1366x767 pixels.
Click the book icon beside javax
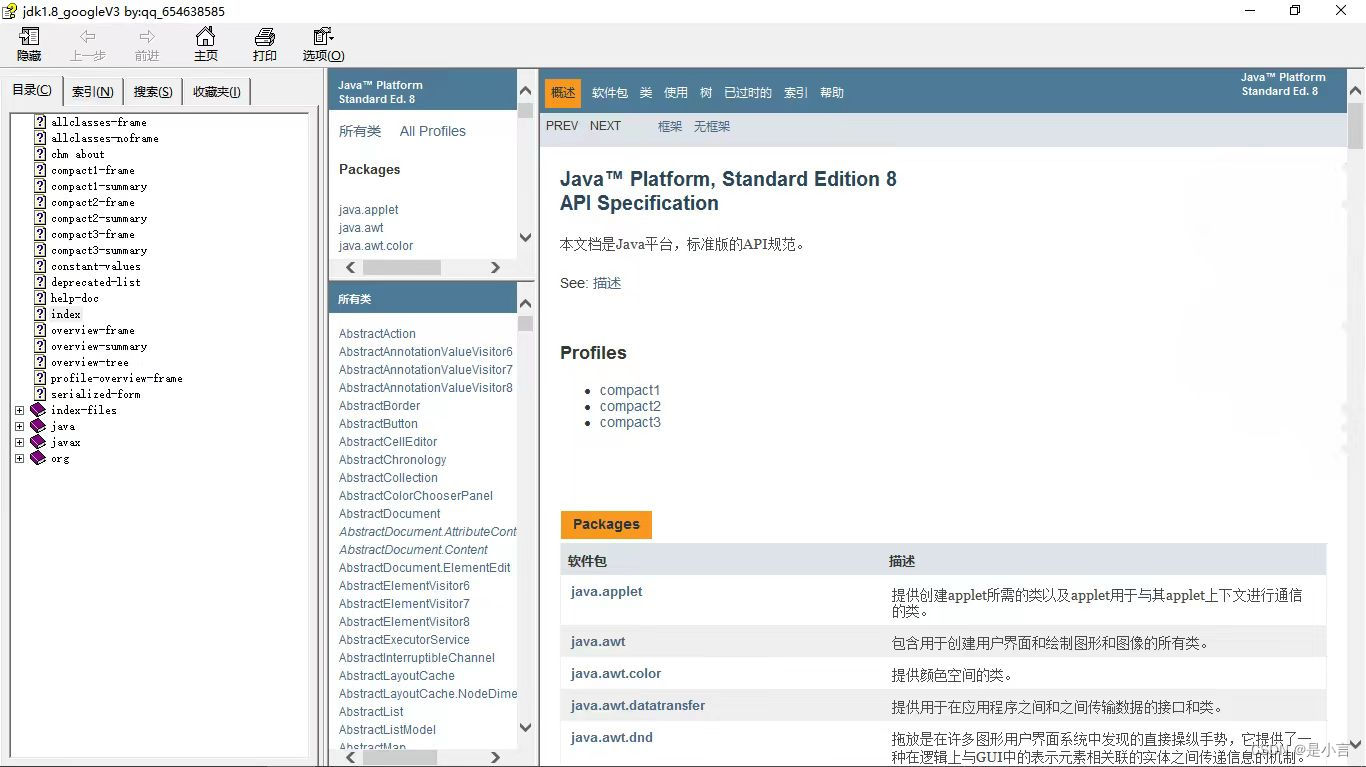[x=38, y=442]
